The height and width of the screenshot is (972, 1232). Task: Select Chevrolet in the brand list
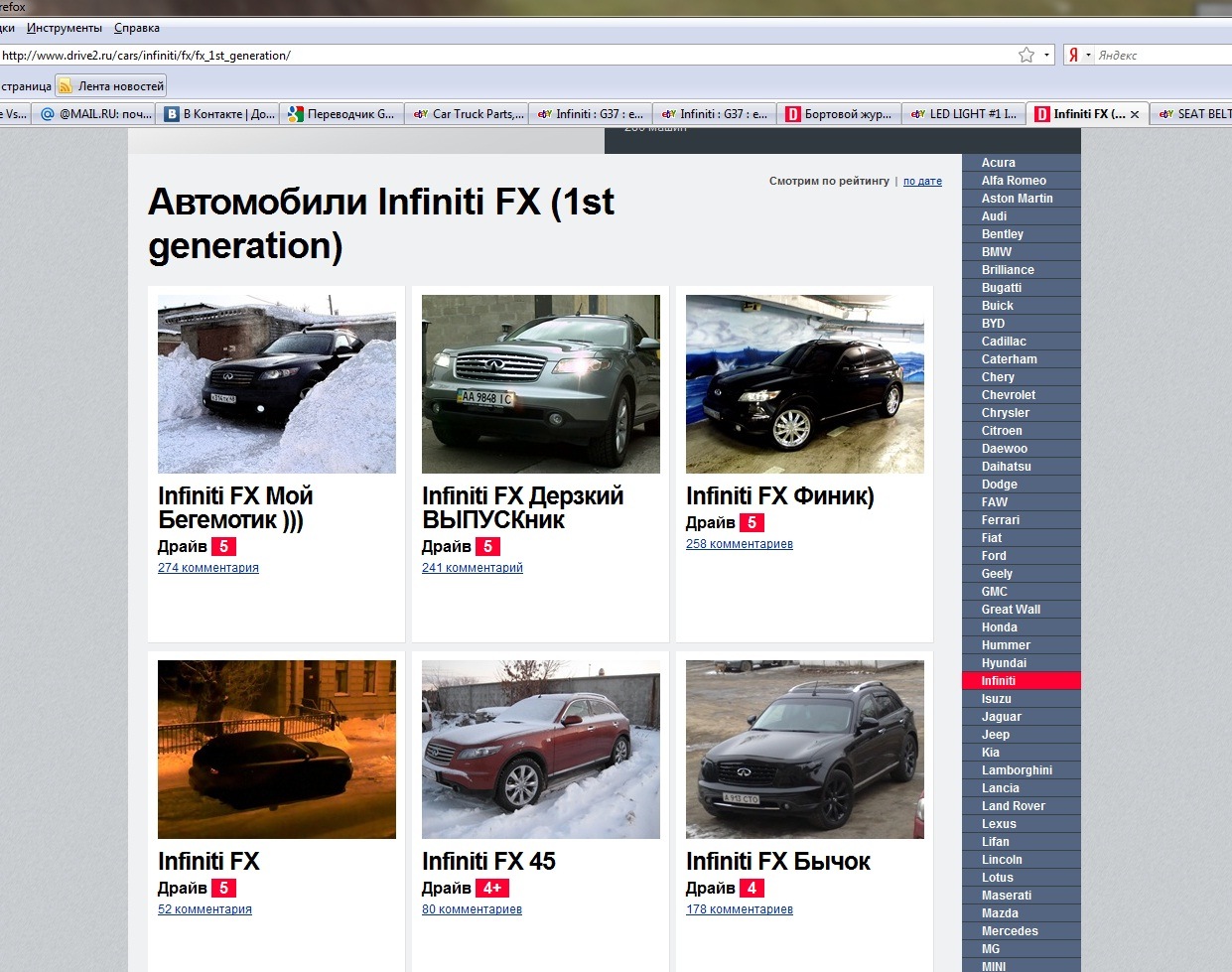[1022, 395]
